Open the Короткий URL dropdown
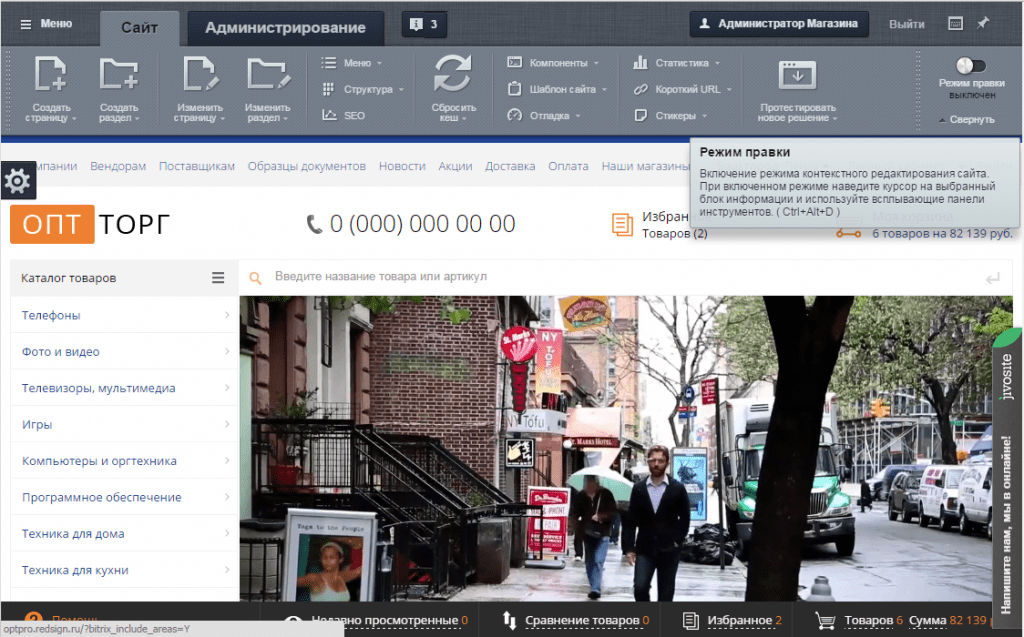 (x=682, y=89)
